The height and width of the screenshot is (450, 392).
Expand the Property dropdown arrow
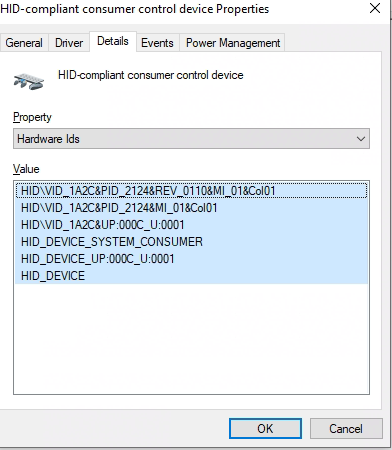361,139
